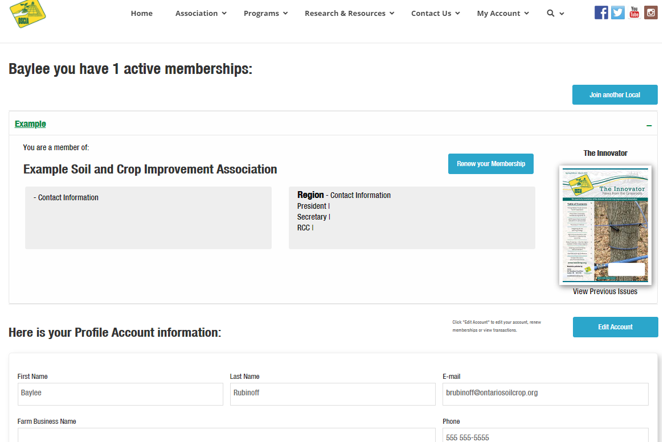Click the association logo in header
Image resolution: width=662 pixels, height=443 pixels.
[29, 13]
